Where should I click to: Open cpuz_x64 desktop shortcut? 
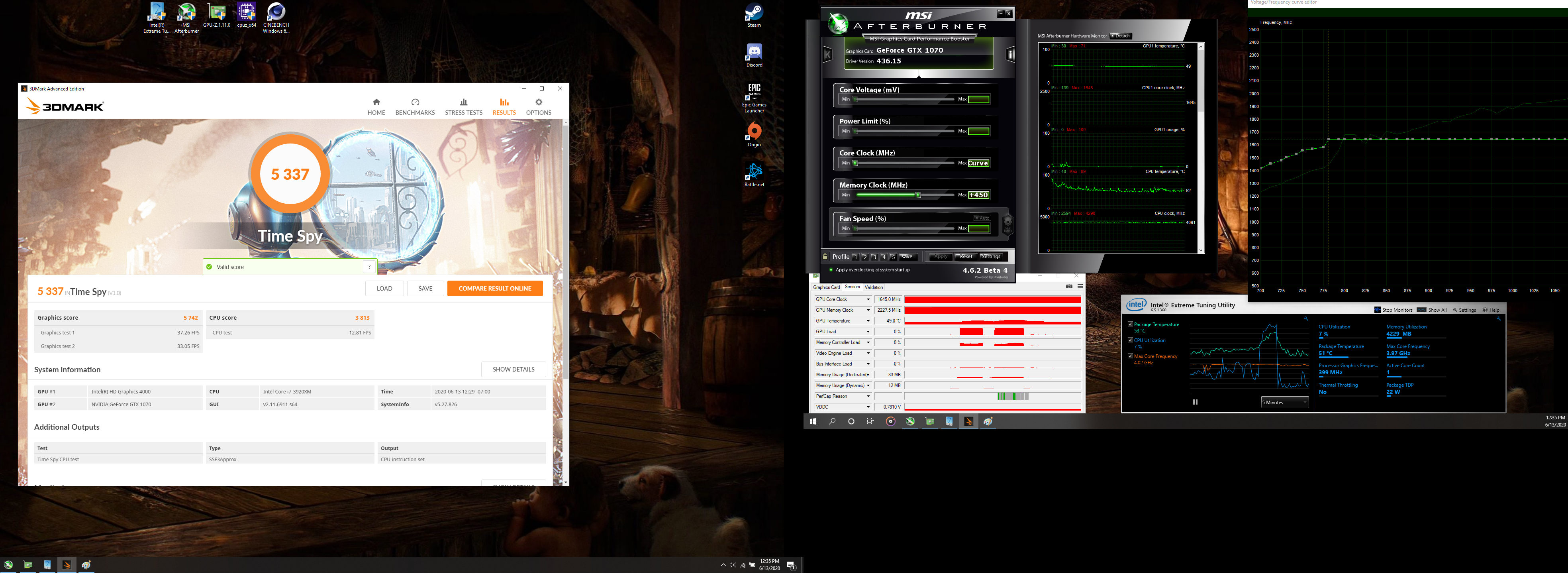(246, 15)
